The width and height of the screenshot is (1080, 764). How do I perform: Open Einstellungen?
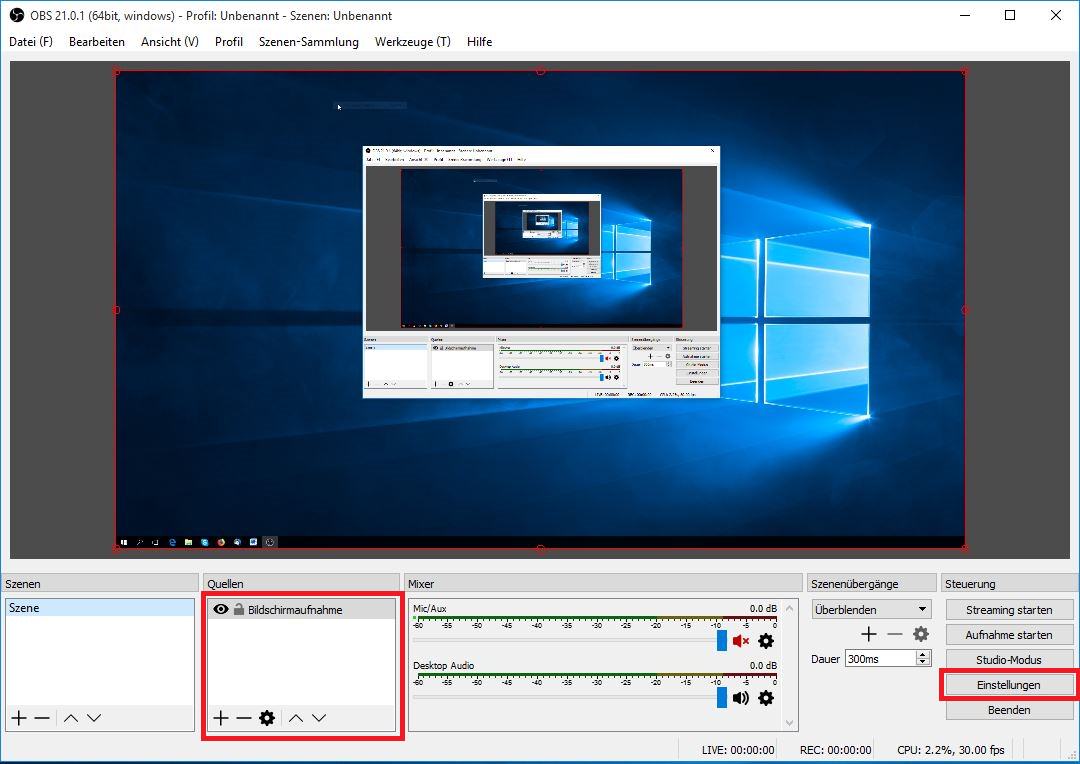(x=1009, y=685)
